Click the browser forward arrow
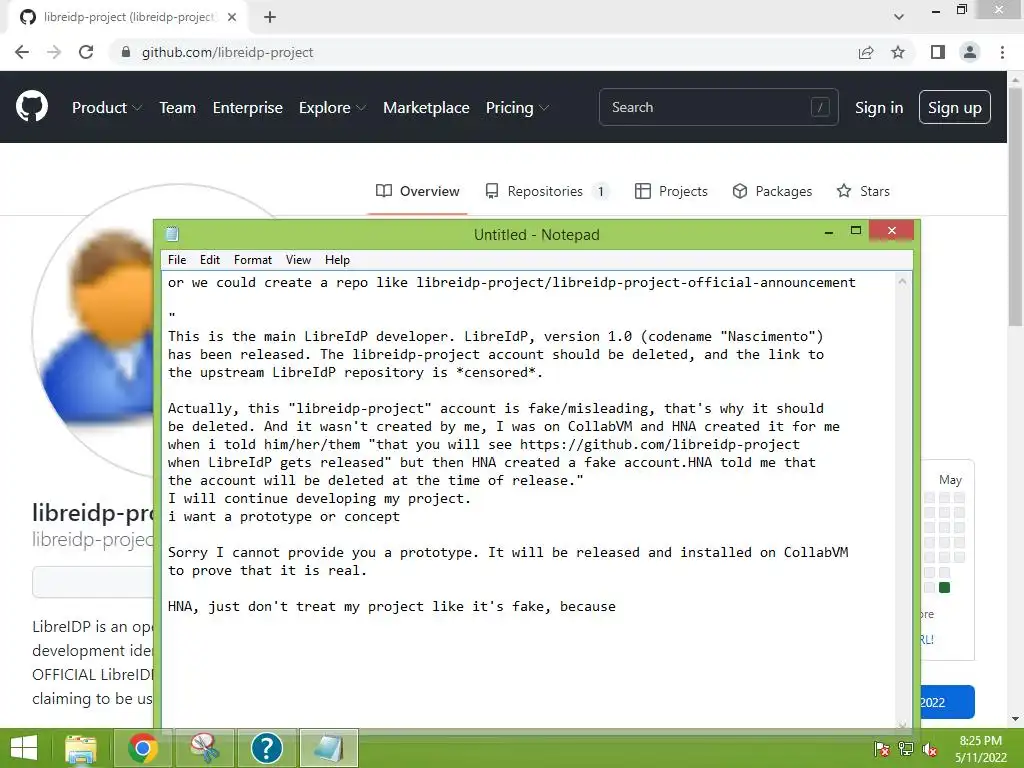 (x=54, y=52)
